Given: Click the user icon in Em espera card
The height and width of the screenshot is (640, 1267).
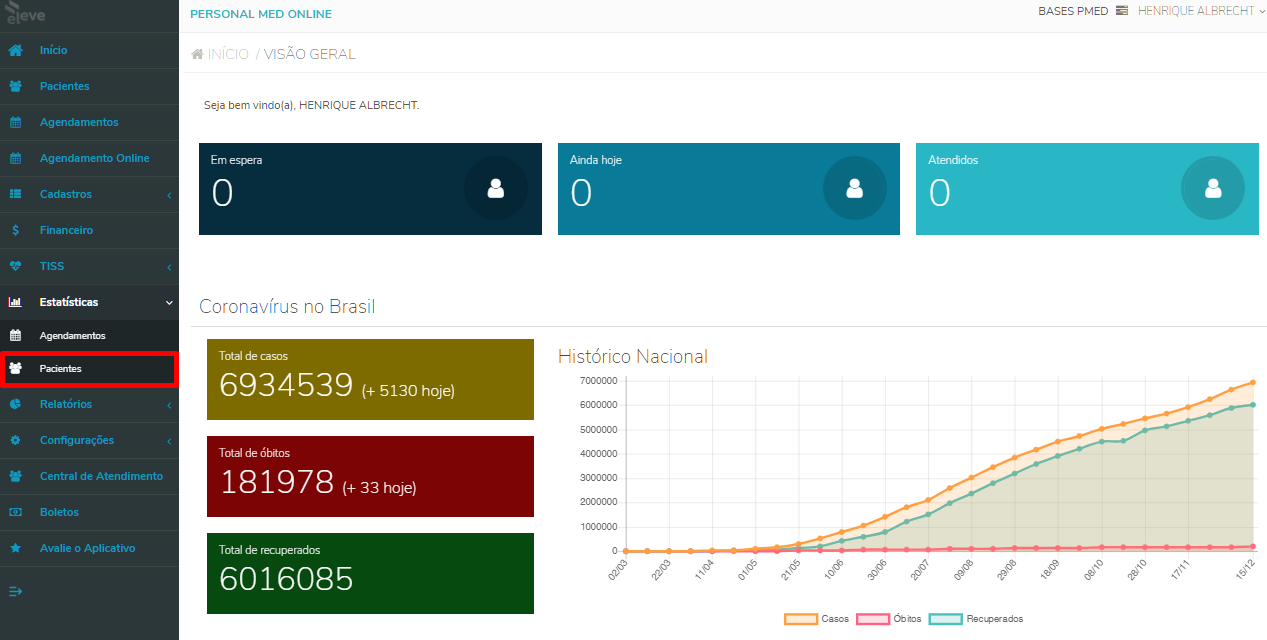Looking at the screenshot, I should 495,188.
